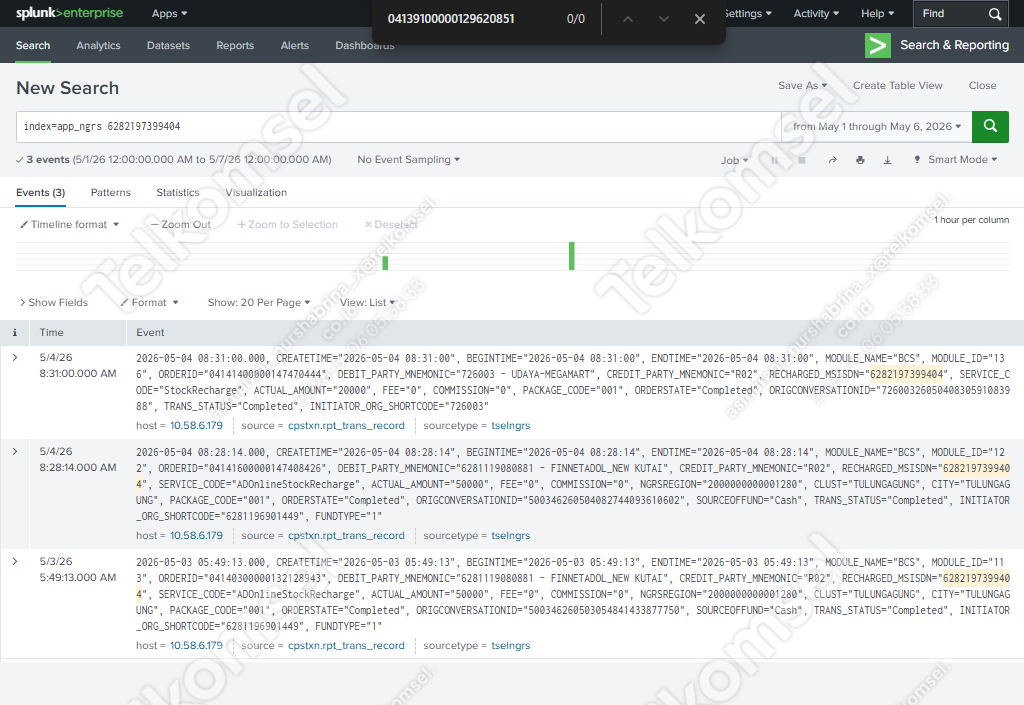Screen dimensions: 1024x705
Task: Click source cpstxn.rpt_trans_record in first event
Action: tap(346, 426)
